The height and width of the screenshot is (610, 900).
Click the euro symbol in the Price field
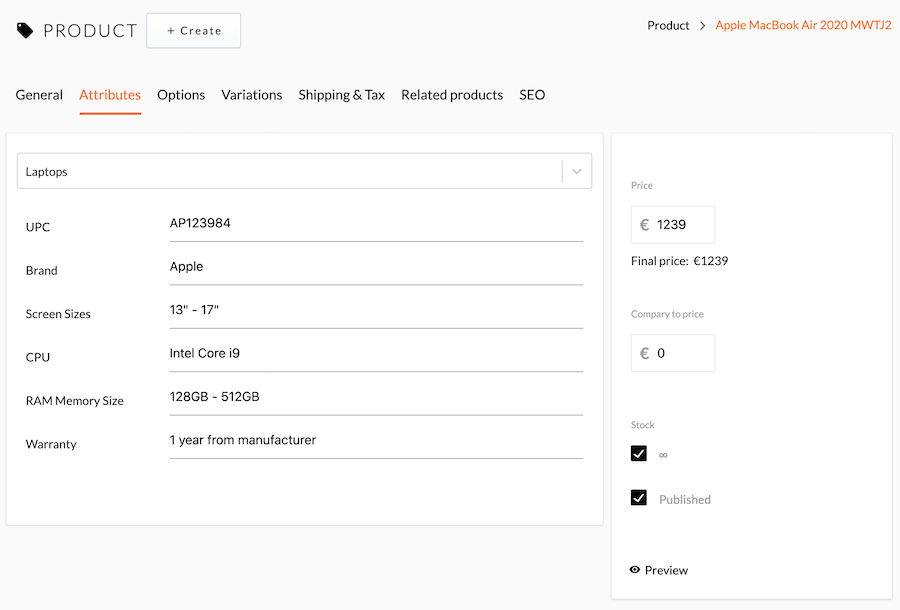(x=643, y=224)
